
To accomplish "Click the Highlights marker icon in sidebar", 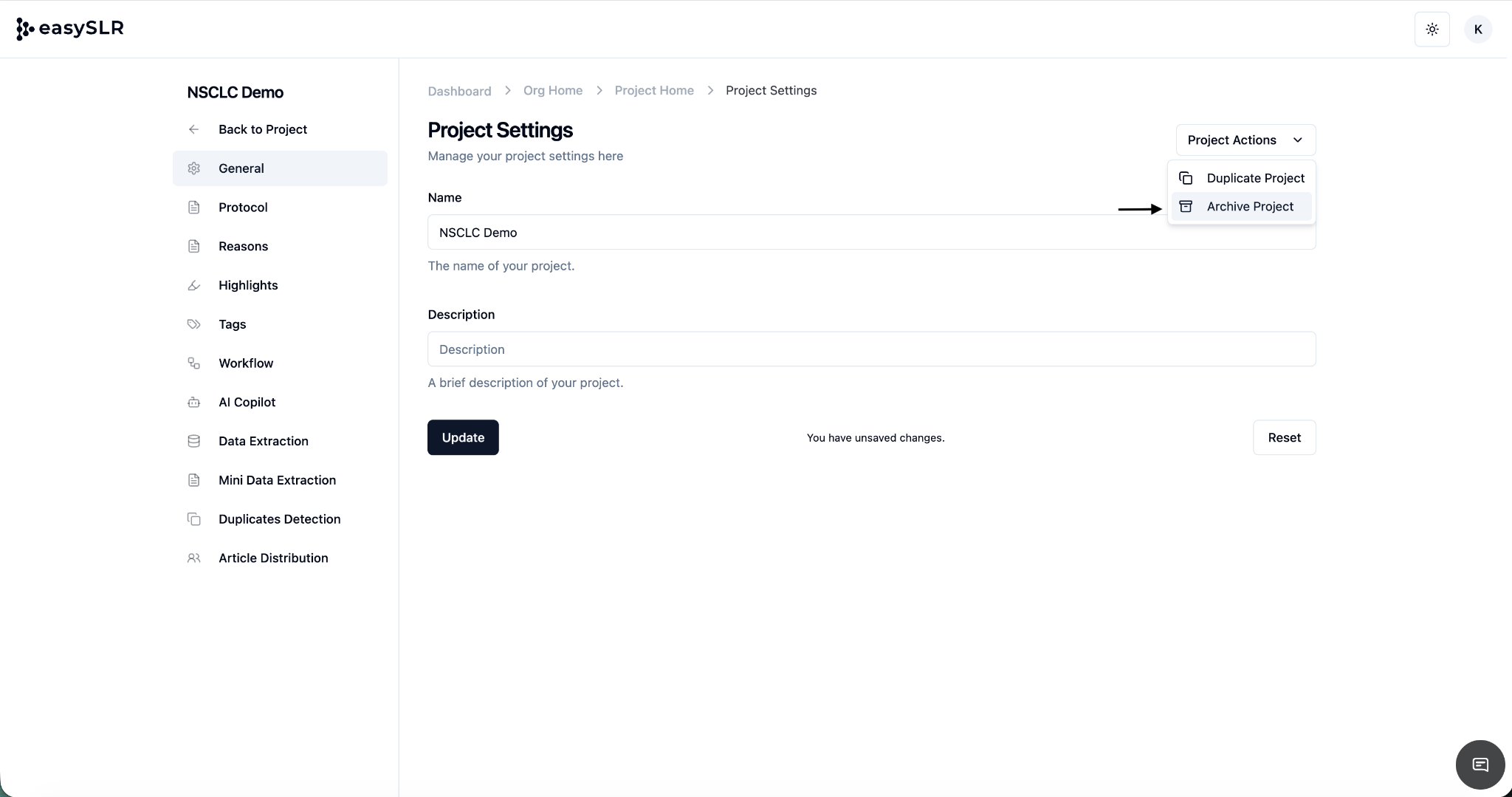I will [x=193, y=285].
